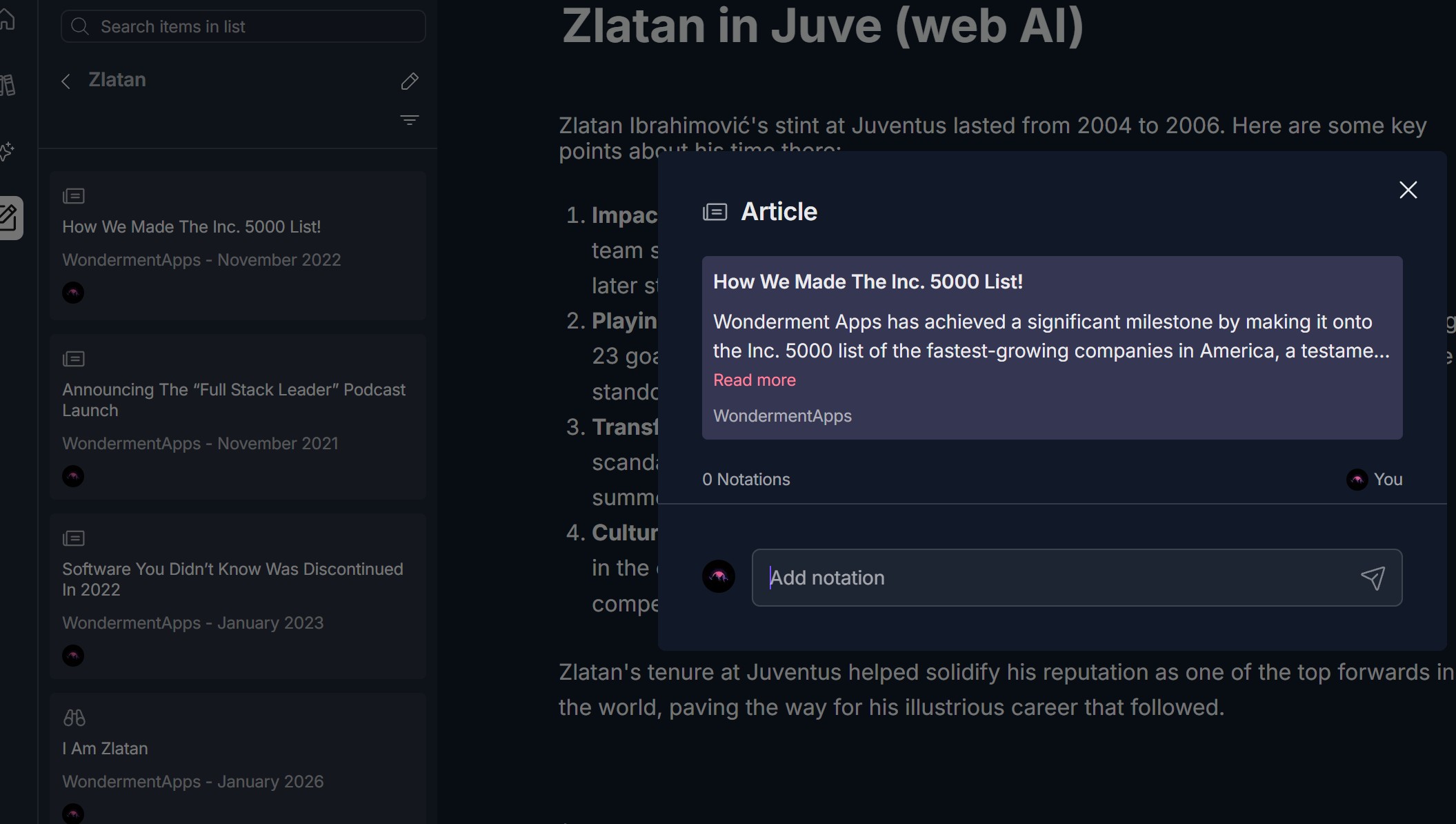This screenshot has height=824, width=1456.
Task: Click the article title in the popup card
Action: (867, 282)
